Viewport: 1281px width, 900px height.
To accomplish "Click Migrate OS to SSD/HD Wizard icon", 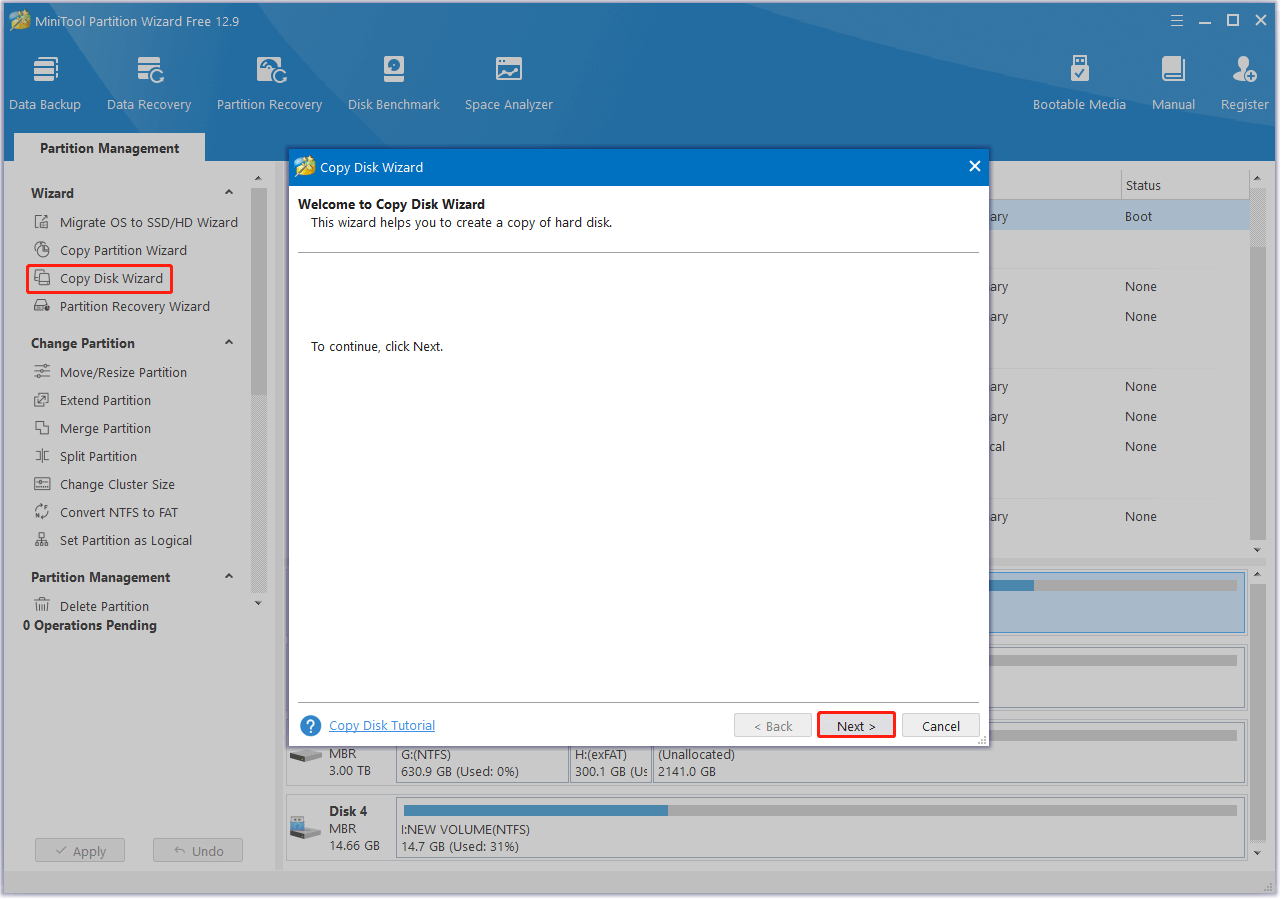I will coord(42,222).
